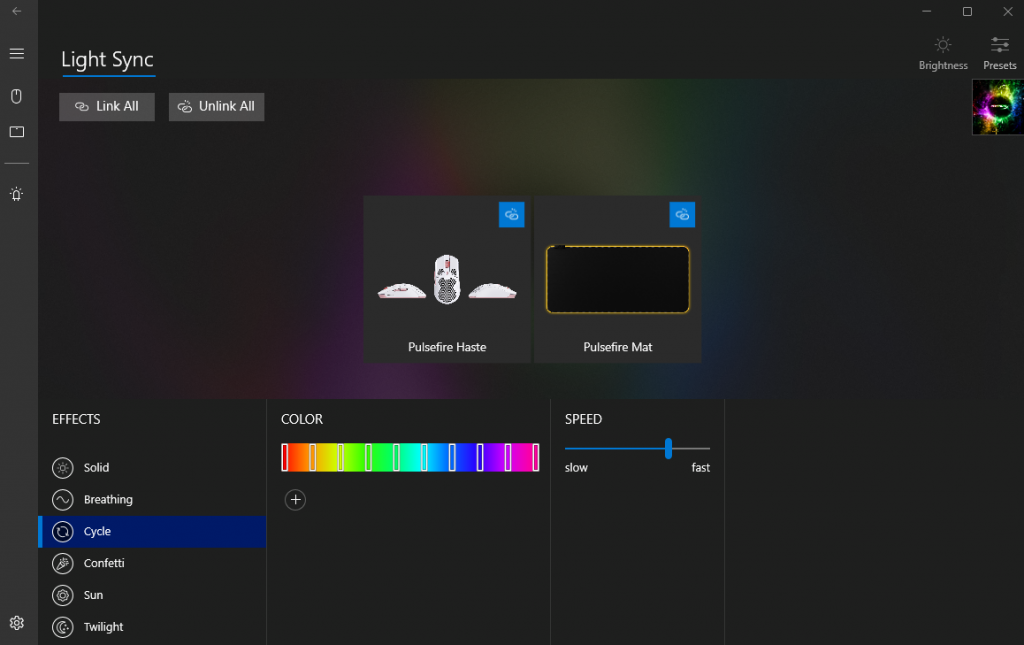This screenshot has width=1024, height=645.
Task: Select the red color stop on gradient bar
Action: [x=285, y=457]
